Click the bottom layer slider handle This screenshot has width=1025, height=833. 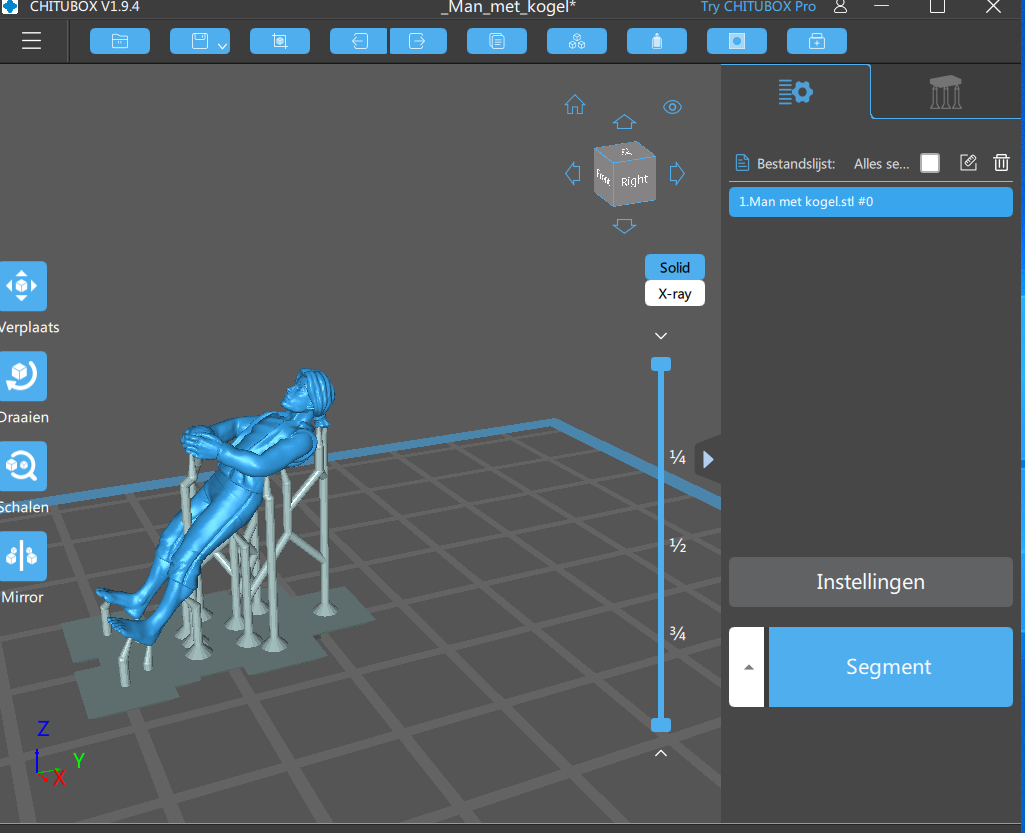coord(661,724)
